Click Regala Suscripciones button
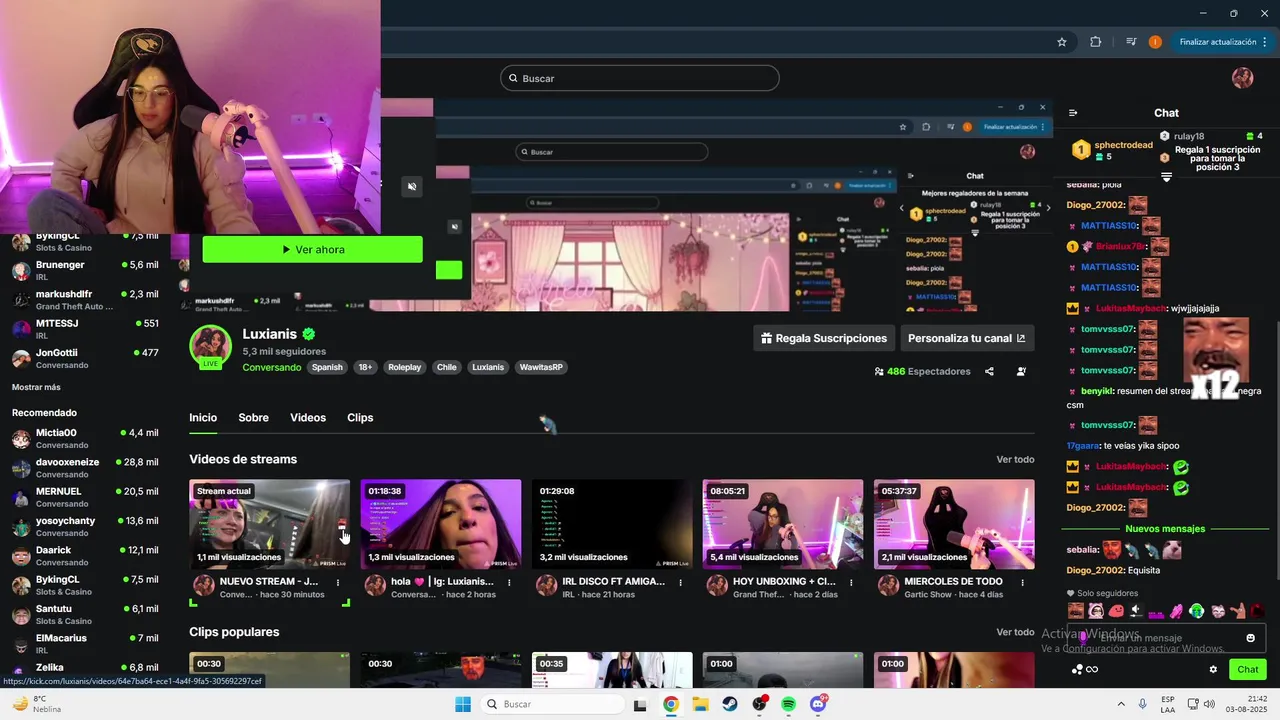The image size is (1280, 720). (823, 338)
